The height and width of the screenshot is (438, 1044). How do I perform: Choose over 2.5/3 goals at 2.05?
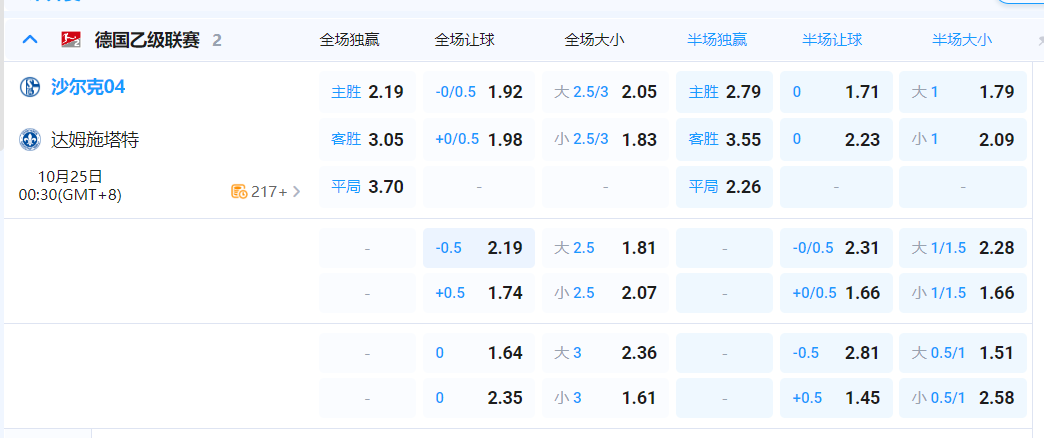pos(605,92)
